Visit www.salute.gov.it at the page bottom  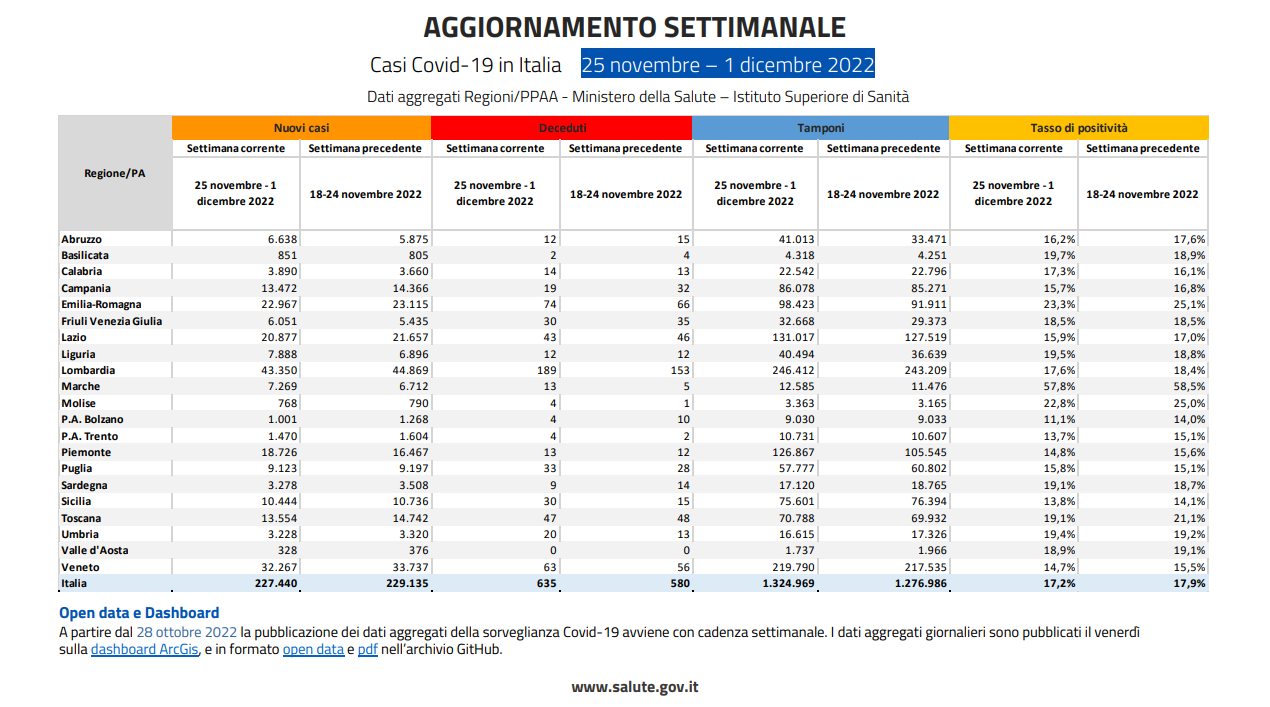tap(635, 687)
